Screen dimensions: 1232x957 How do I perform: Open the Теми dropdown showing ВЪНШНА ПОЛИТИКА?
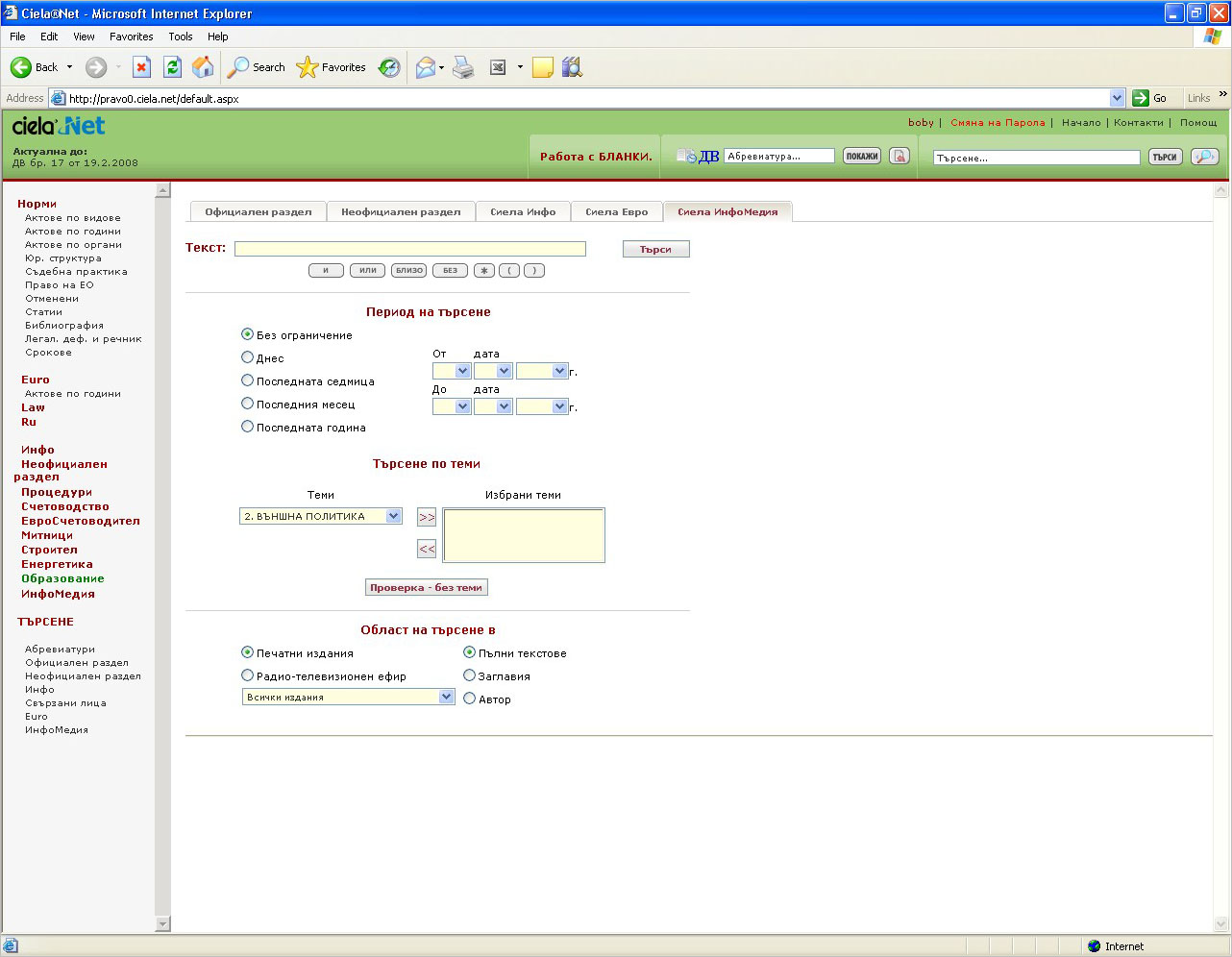tap(320, 516)
